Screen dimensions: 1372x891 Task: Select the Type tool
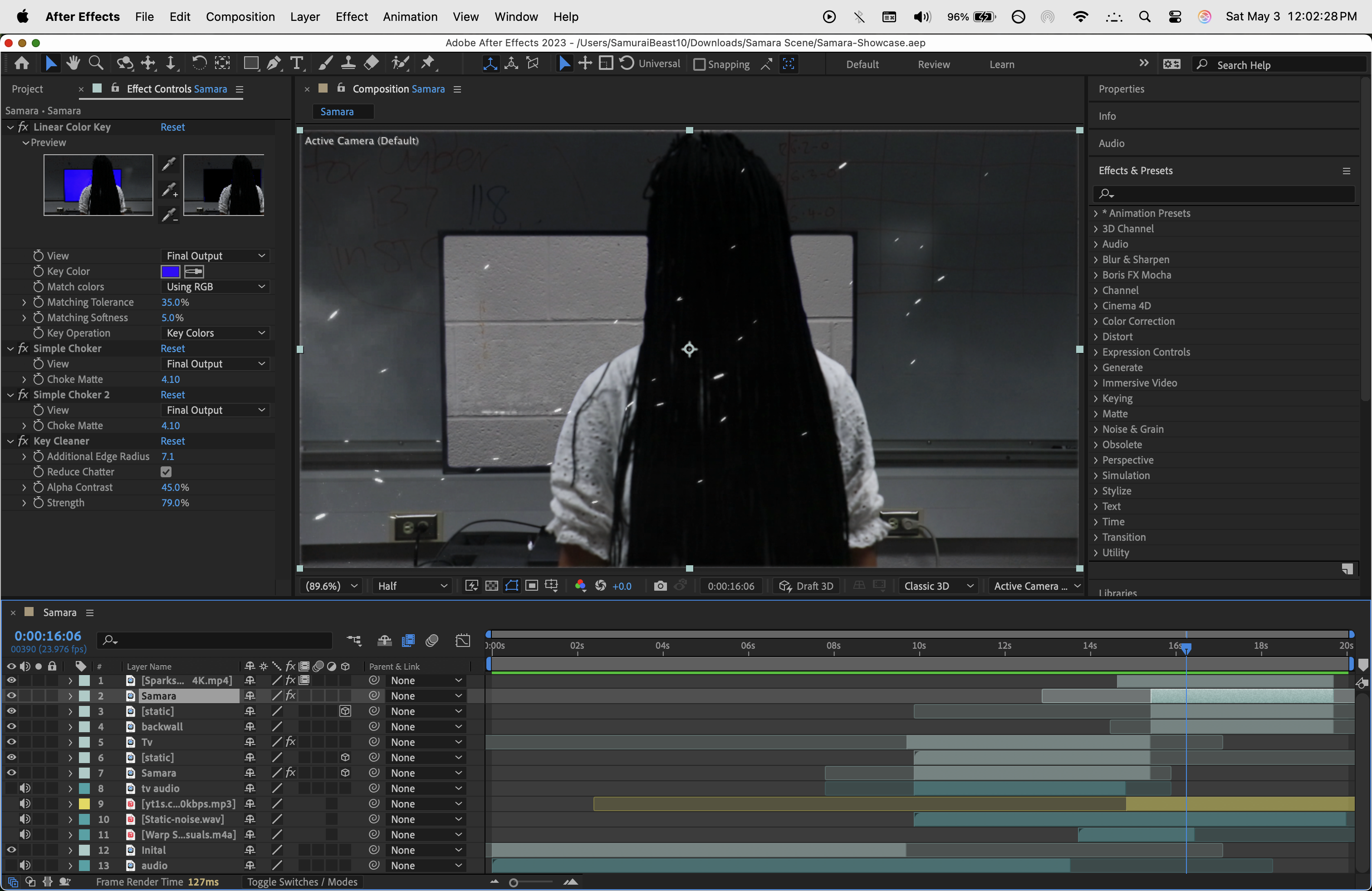pos(296,64)
